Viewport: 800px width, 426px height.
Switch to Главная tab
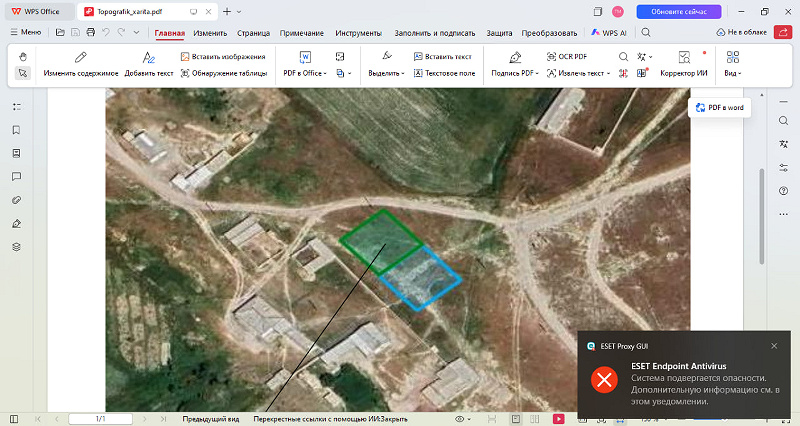[169, 33]
